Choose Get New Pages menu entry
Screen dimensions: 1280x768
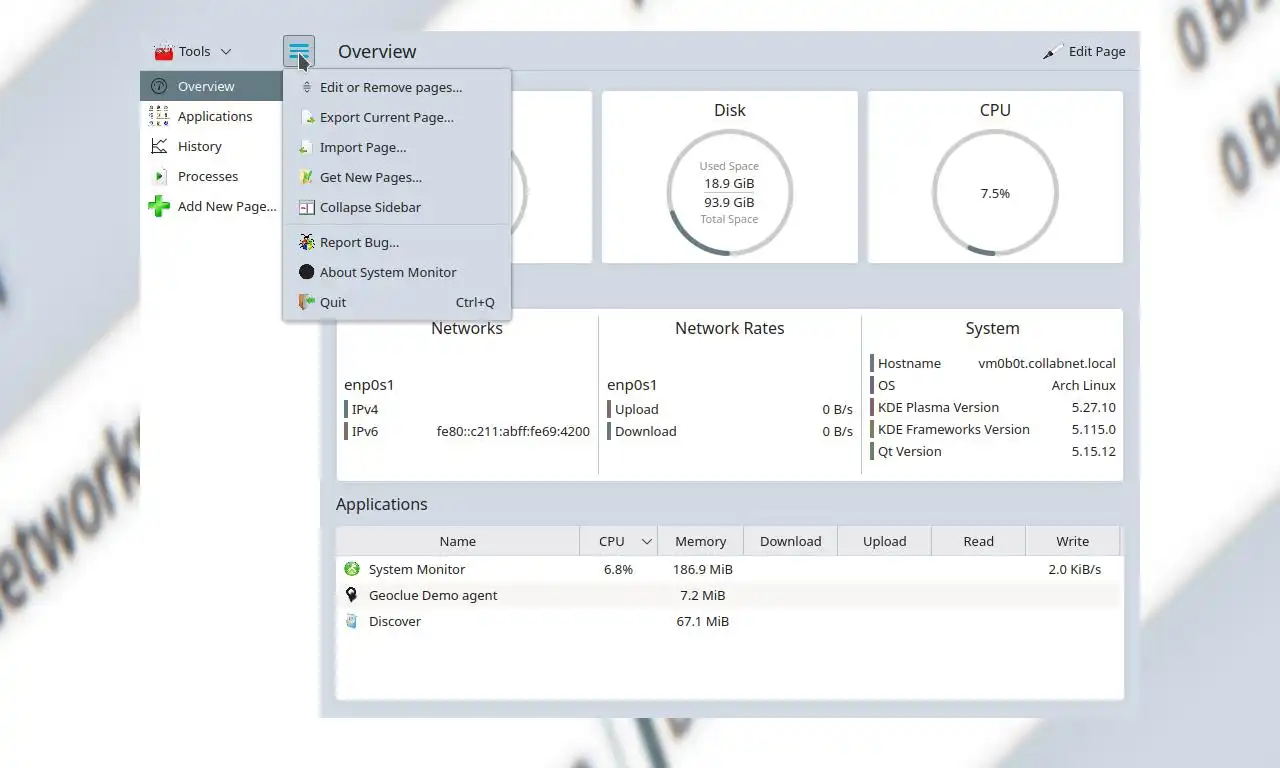pyautogui.click(x=397, y=177)
